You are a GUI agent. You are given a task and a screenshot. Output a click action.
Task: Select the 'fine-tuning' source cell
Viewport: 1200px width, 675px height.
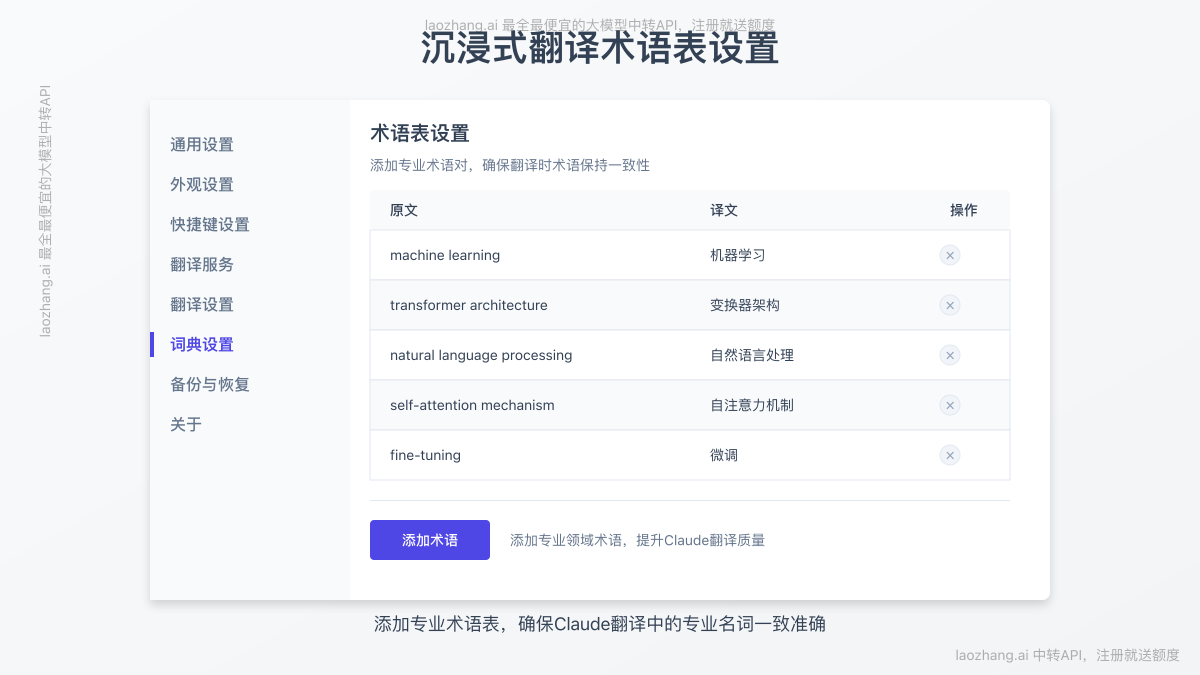(425, 455)
